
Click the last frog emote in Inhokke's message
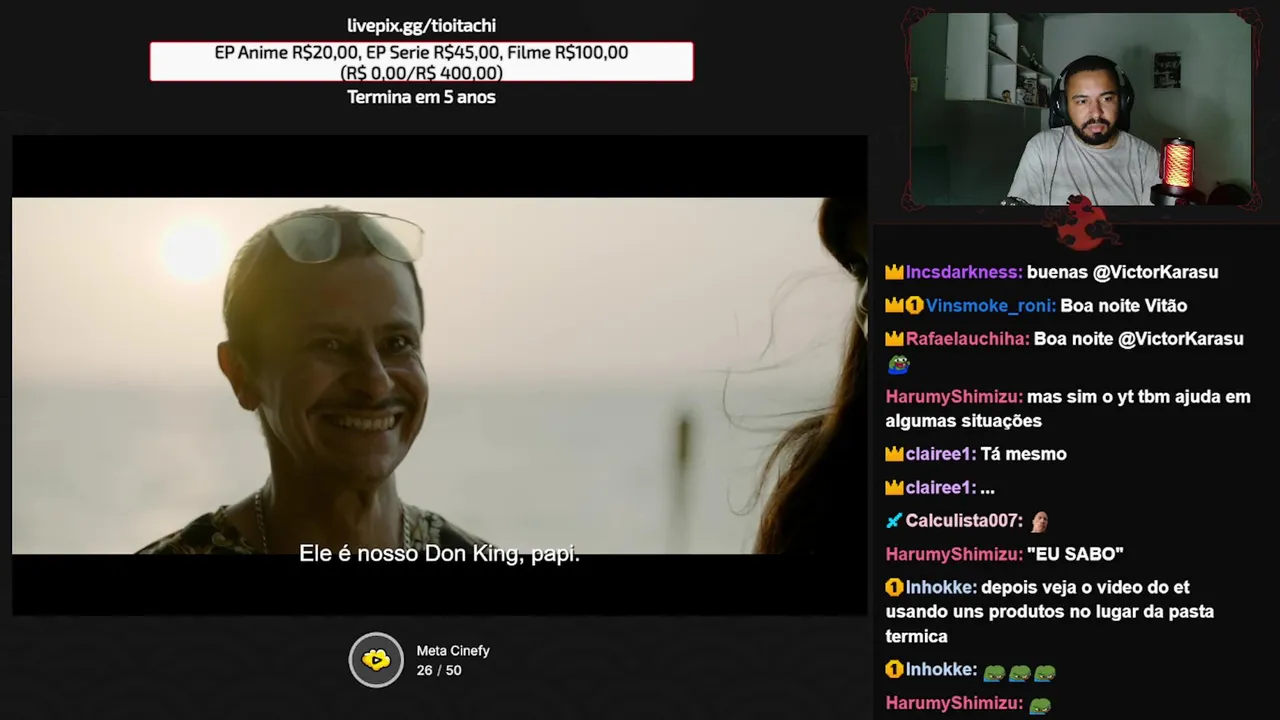pos(1045,672)
